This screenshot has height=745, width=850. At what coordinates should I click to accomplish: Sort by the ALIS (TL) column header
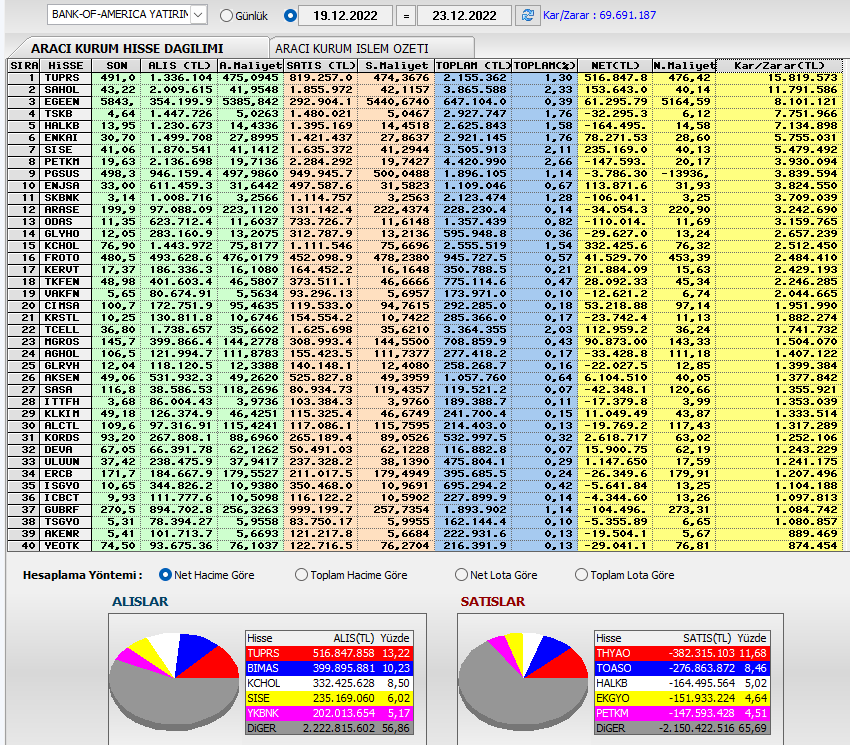click(x=179, y=66)
